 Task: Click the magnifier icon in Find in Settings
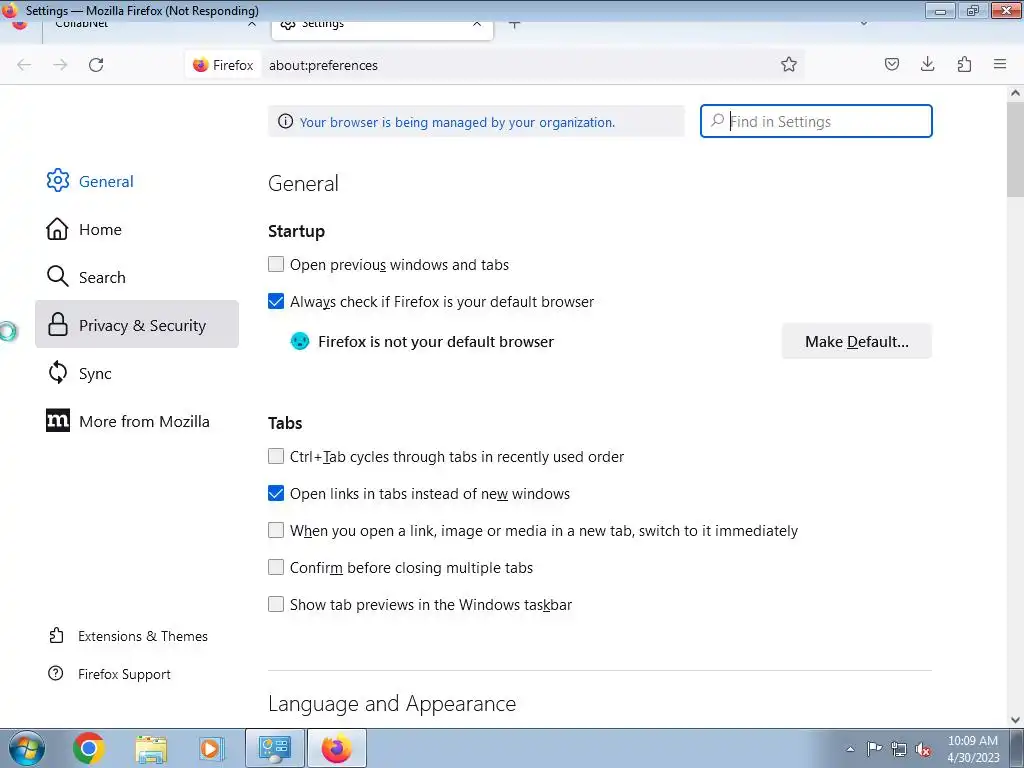pos(717,121)
